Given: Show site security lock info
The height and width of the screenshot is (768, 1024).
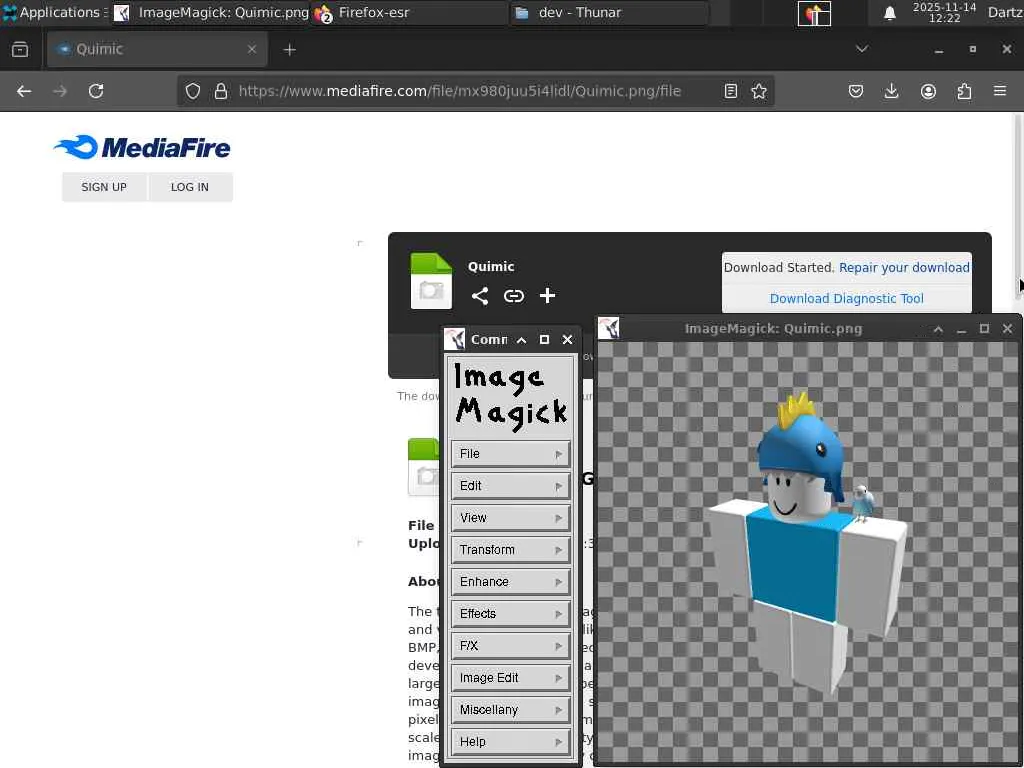Looking at the screenshot, I should pyautogui.click(x=221, y=91).
